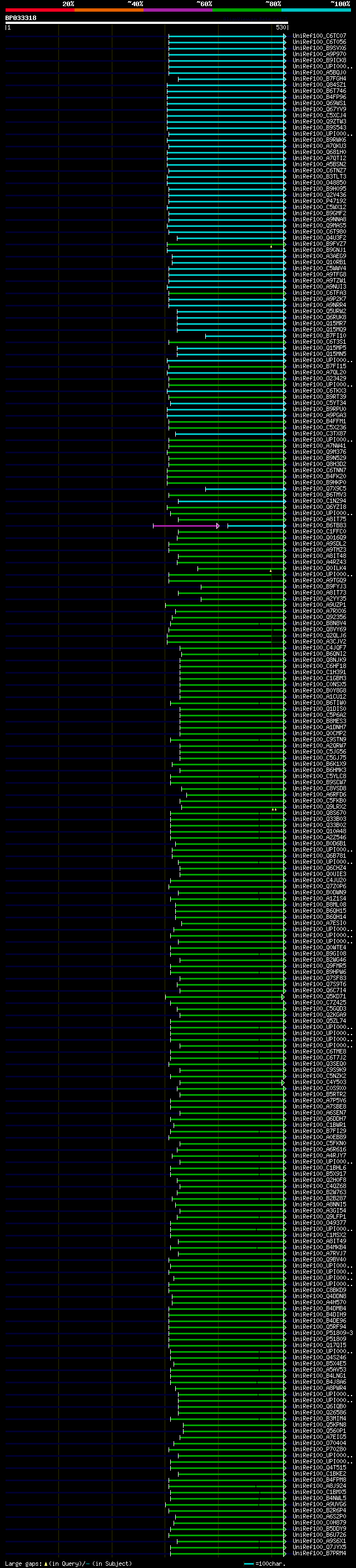Click the purple ~60% identity legend segment
Image resolution: width=356 pixels, height=1568 pixels.
click(x=179, y=10)
